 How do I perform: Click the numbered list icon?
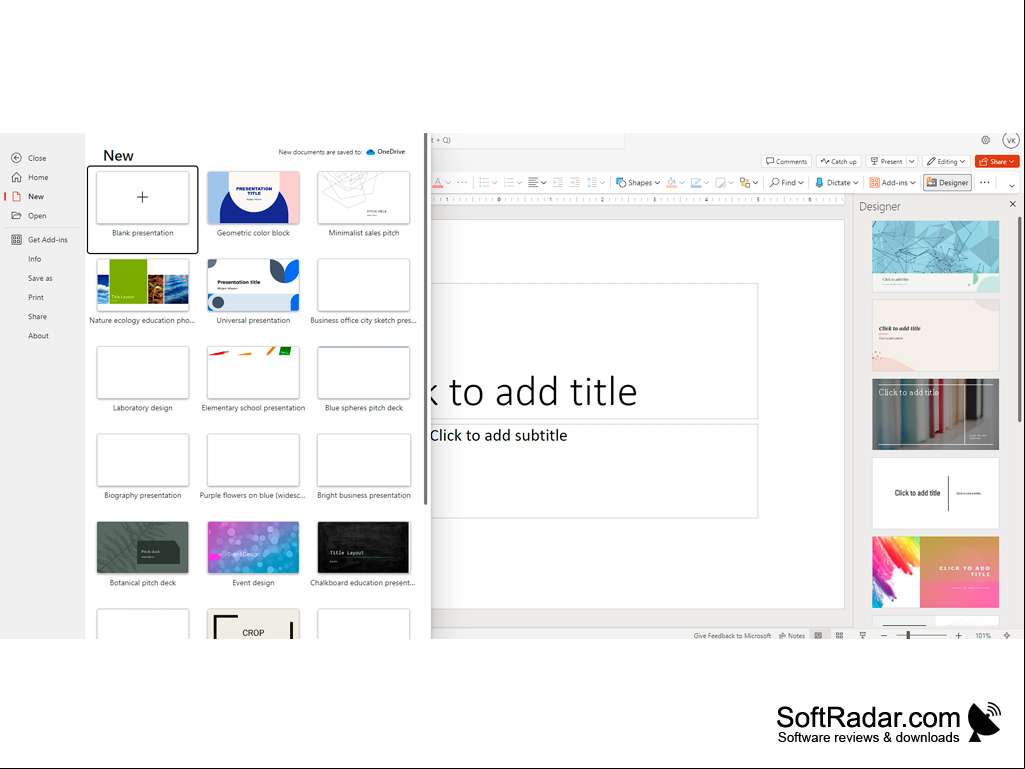pos(509,182)
